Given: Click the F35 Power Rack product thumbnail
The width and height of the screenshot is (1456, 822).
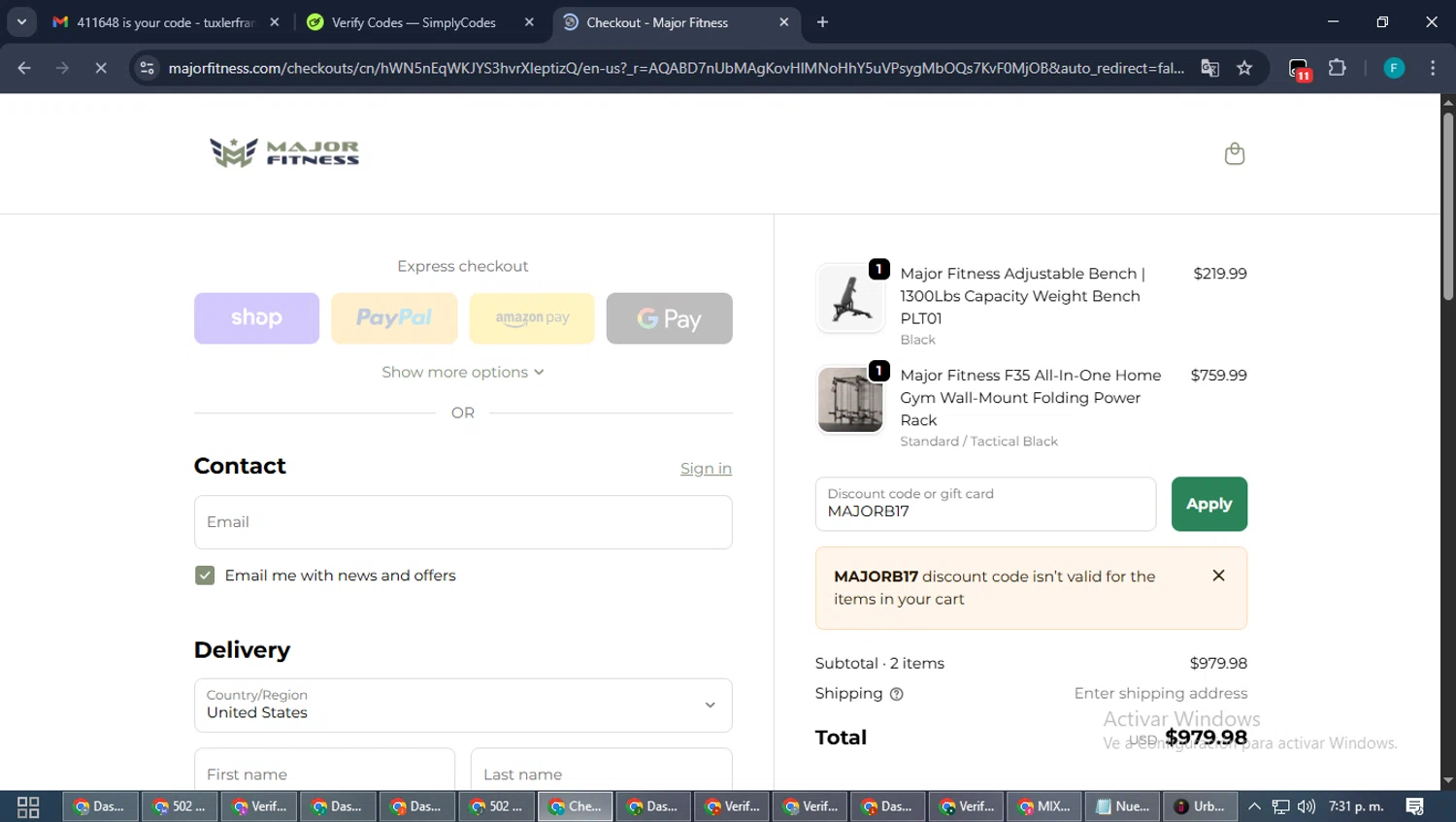Looking at the screenshot, I should [850, 400].
